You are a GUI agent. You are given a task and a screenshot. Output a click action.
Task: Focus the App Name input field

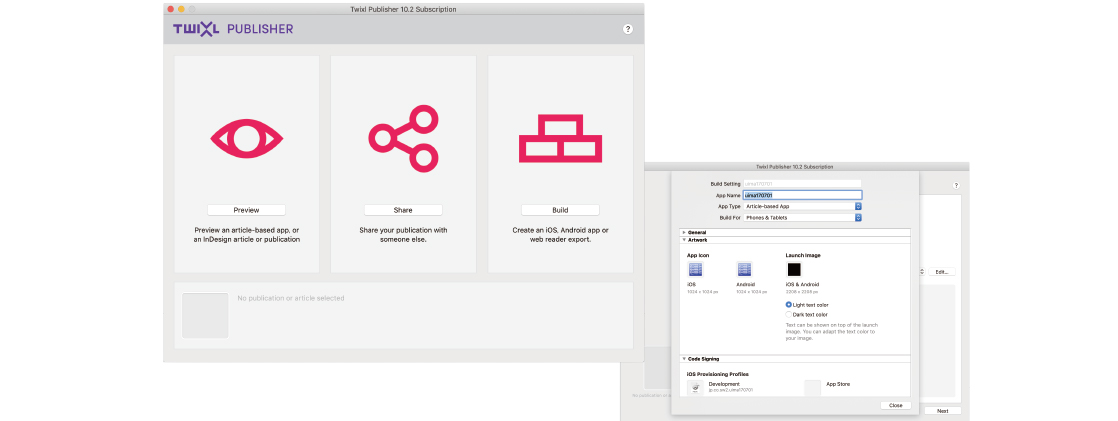click(803, 194)
